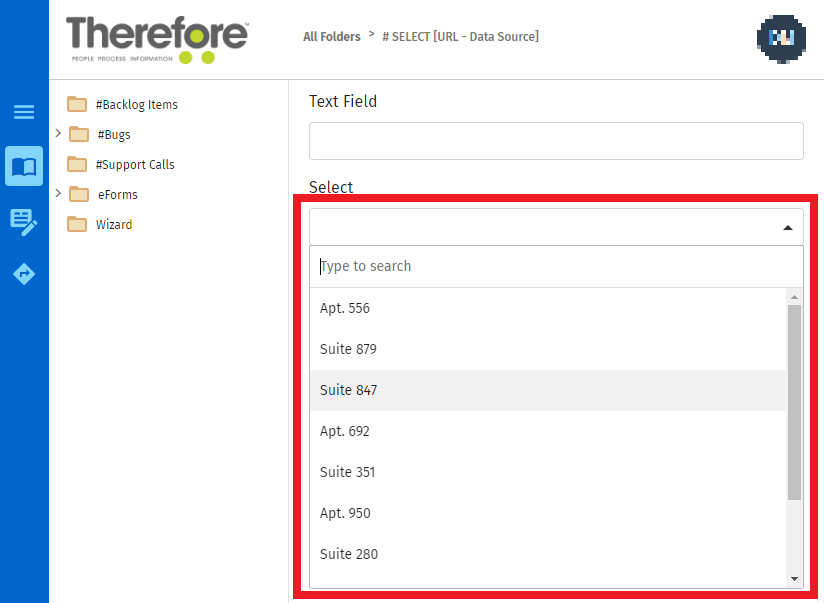The height and width of the screenshot is (603, 824).
Task: Click the diamond arrow workflow icon
Action: [x=24, y=274]
